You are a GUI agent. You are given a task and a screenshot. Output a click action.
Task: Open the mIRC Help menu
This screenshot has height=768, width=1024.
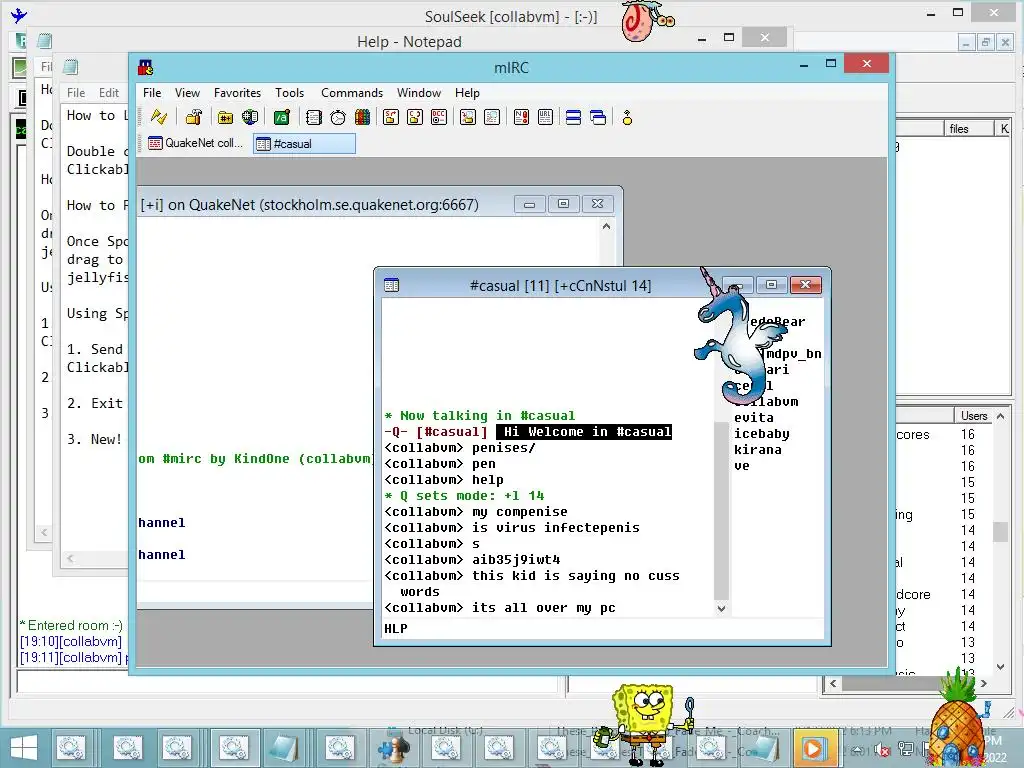click(x=467, y=93)
